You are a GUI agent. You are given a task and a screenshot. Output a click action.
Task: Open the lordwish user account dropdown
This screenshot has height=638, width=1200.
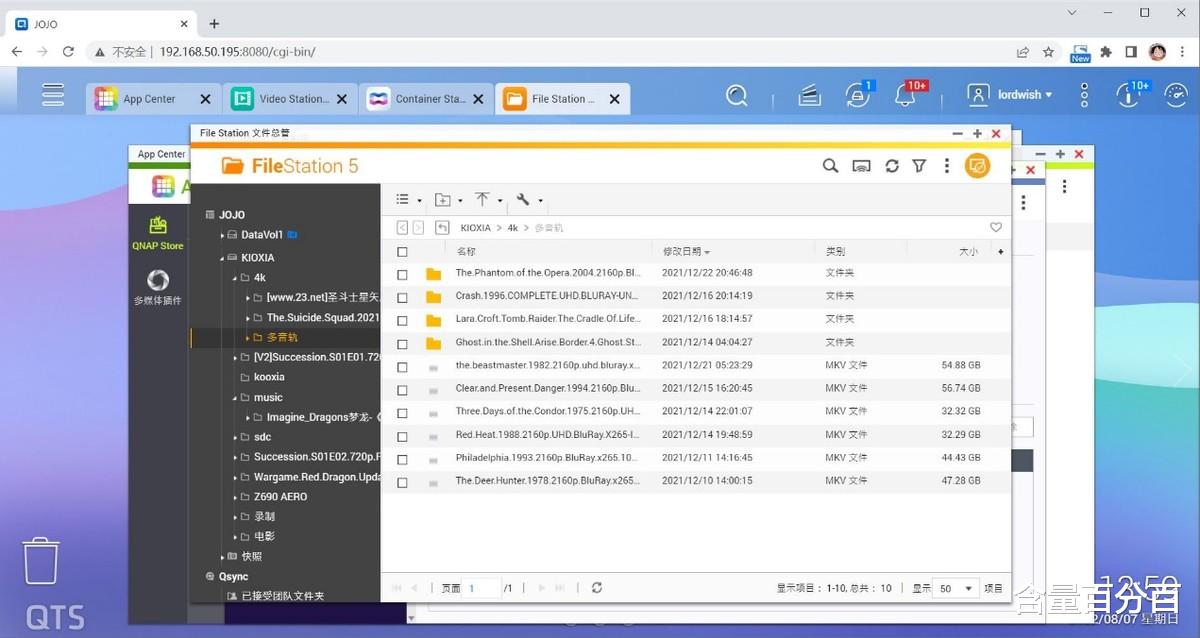tap(1010, 95)
